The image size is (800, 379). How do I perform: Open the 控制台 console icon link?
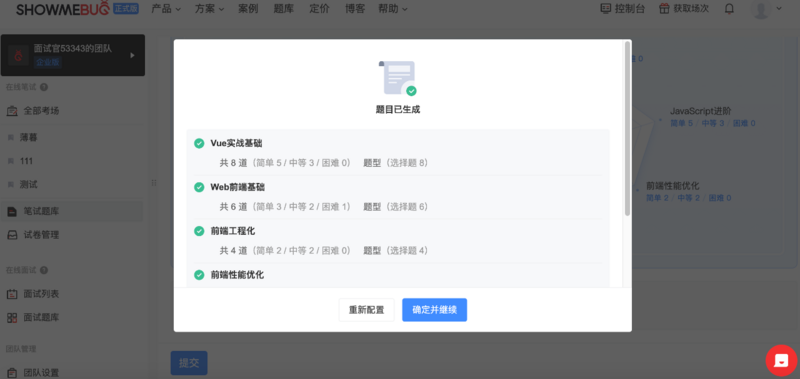(606, 9)
